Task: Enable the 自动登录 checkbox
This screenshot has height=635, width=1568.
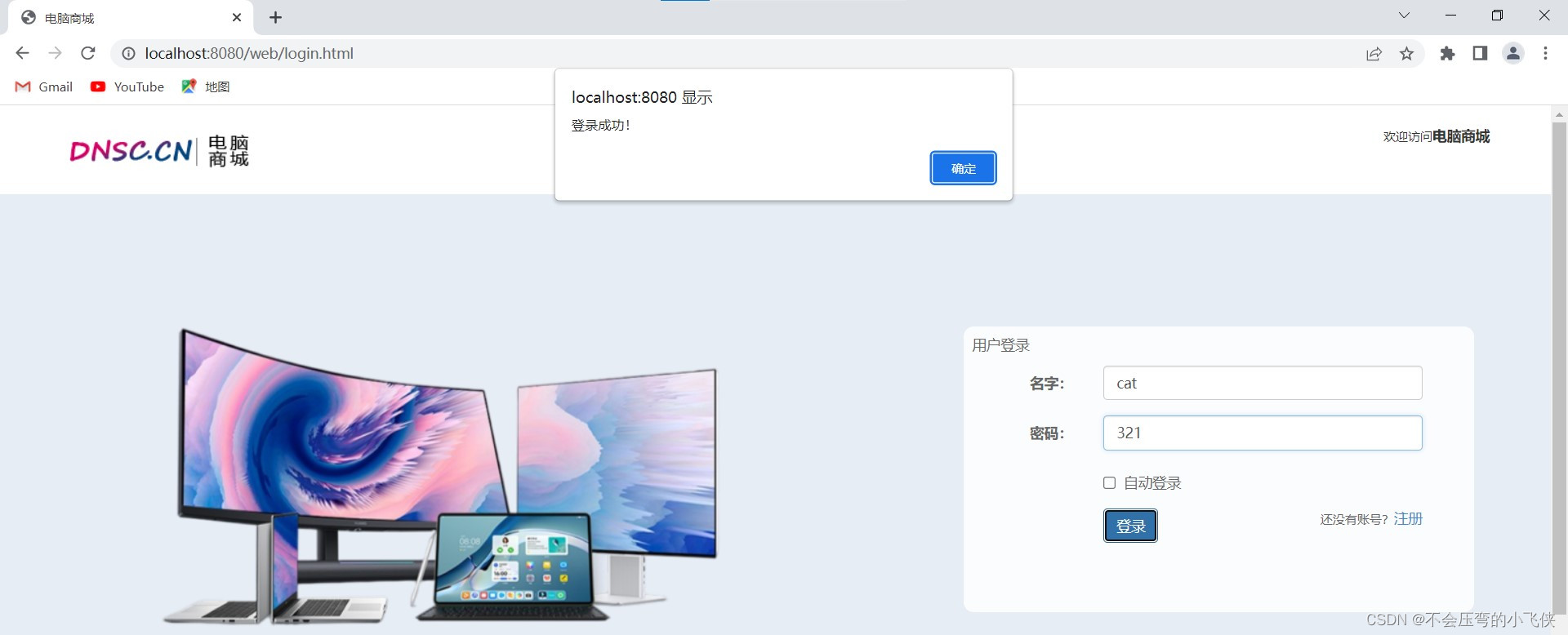Action: (1109, 482)
